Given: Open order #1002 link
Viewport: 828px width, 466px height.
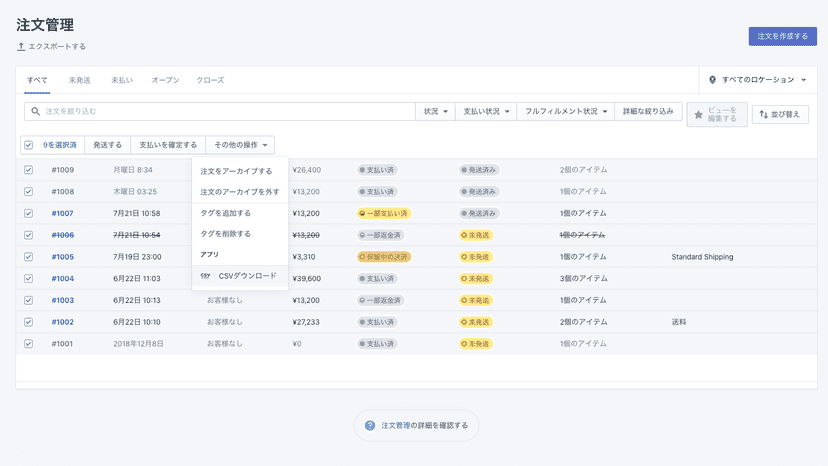Looking at the screenshot, I should 62,322.
